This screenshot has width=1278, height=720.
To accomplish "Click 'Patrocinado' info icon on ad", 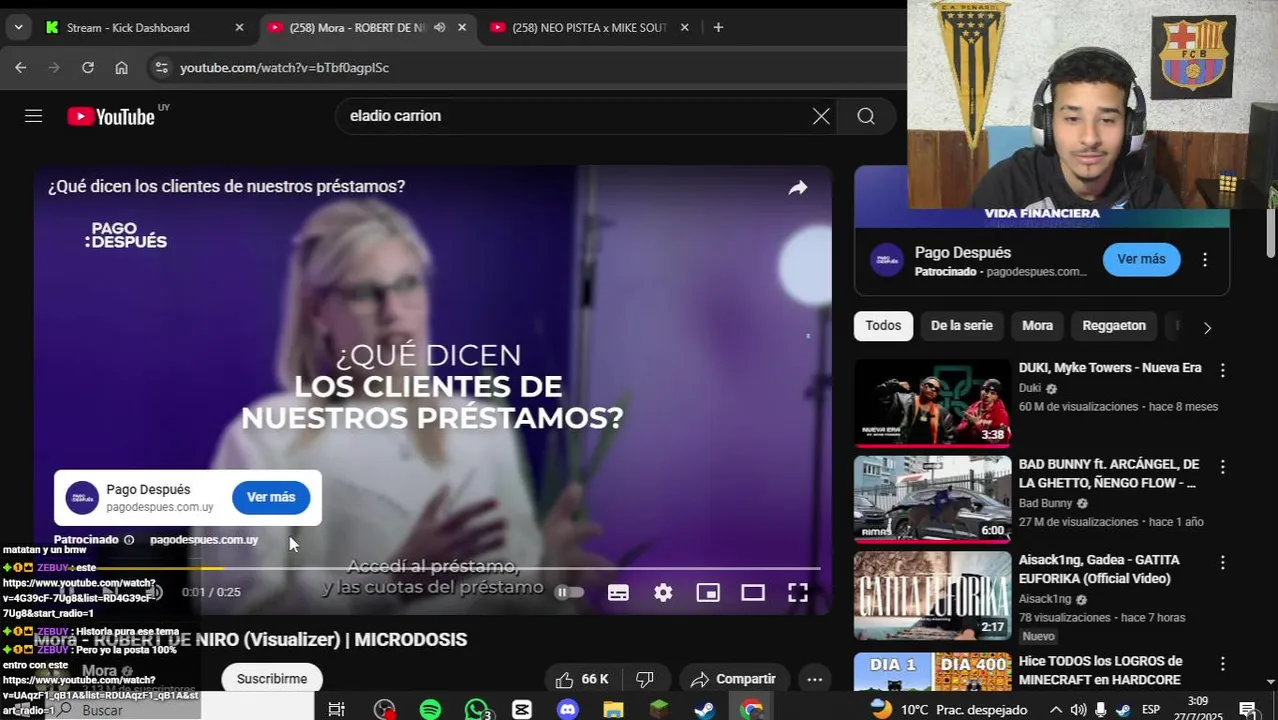I will coord(128,540).
